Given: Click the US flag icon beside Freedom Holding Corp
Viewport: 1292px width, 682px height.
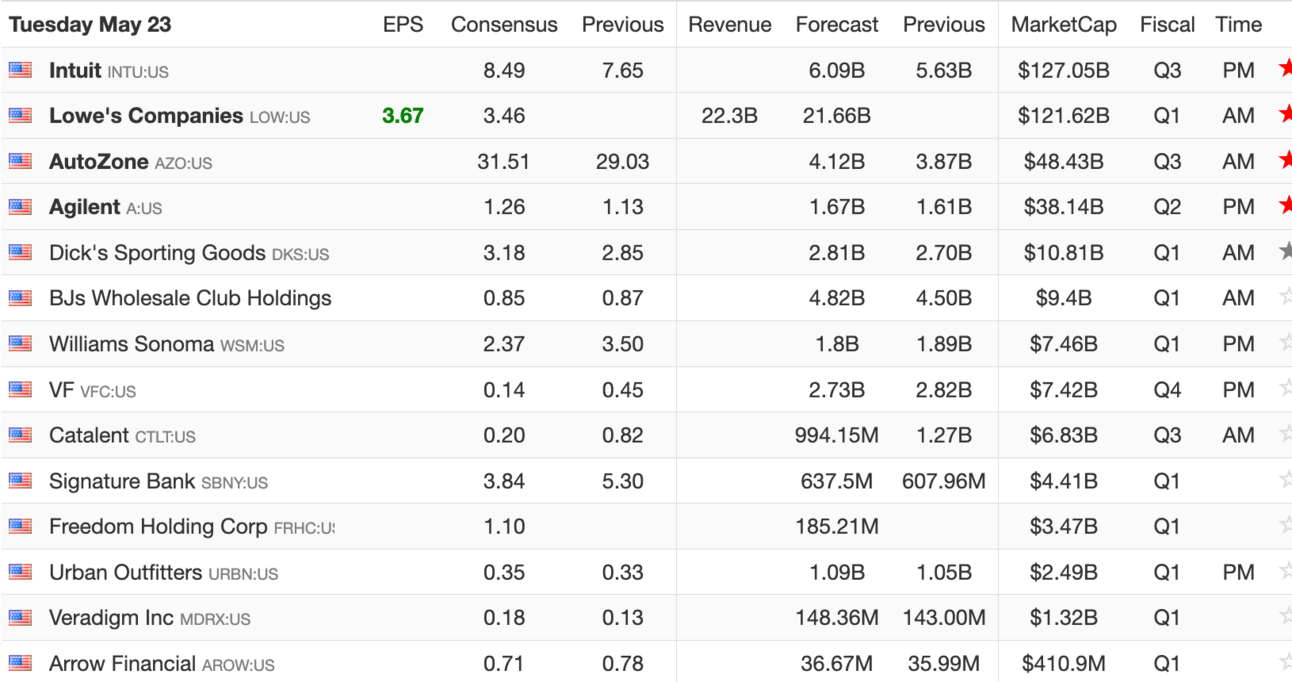Looking at the screenshot, I should [x=20, y=526].
